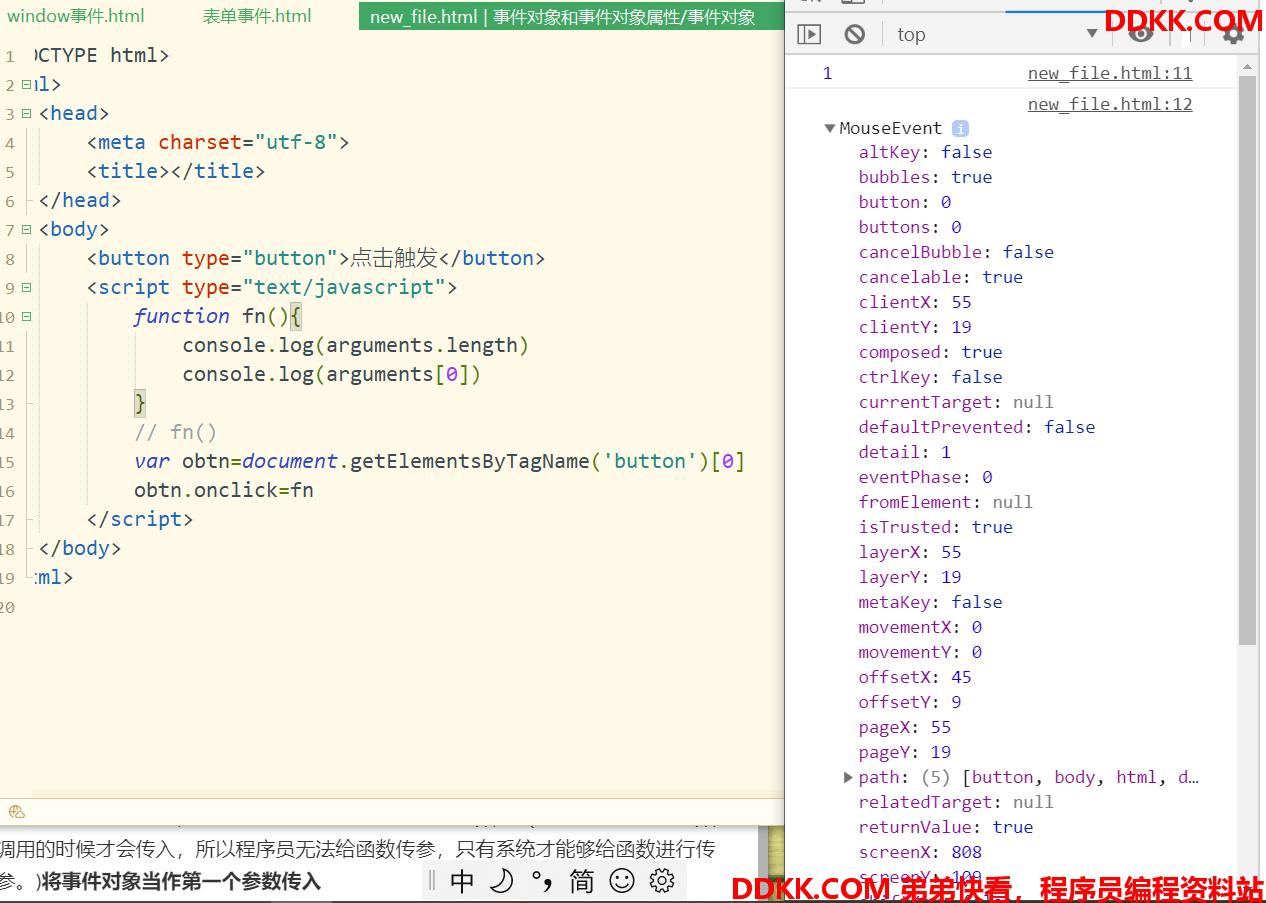Select the returnValue: true property

946,827
